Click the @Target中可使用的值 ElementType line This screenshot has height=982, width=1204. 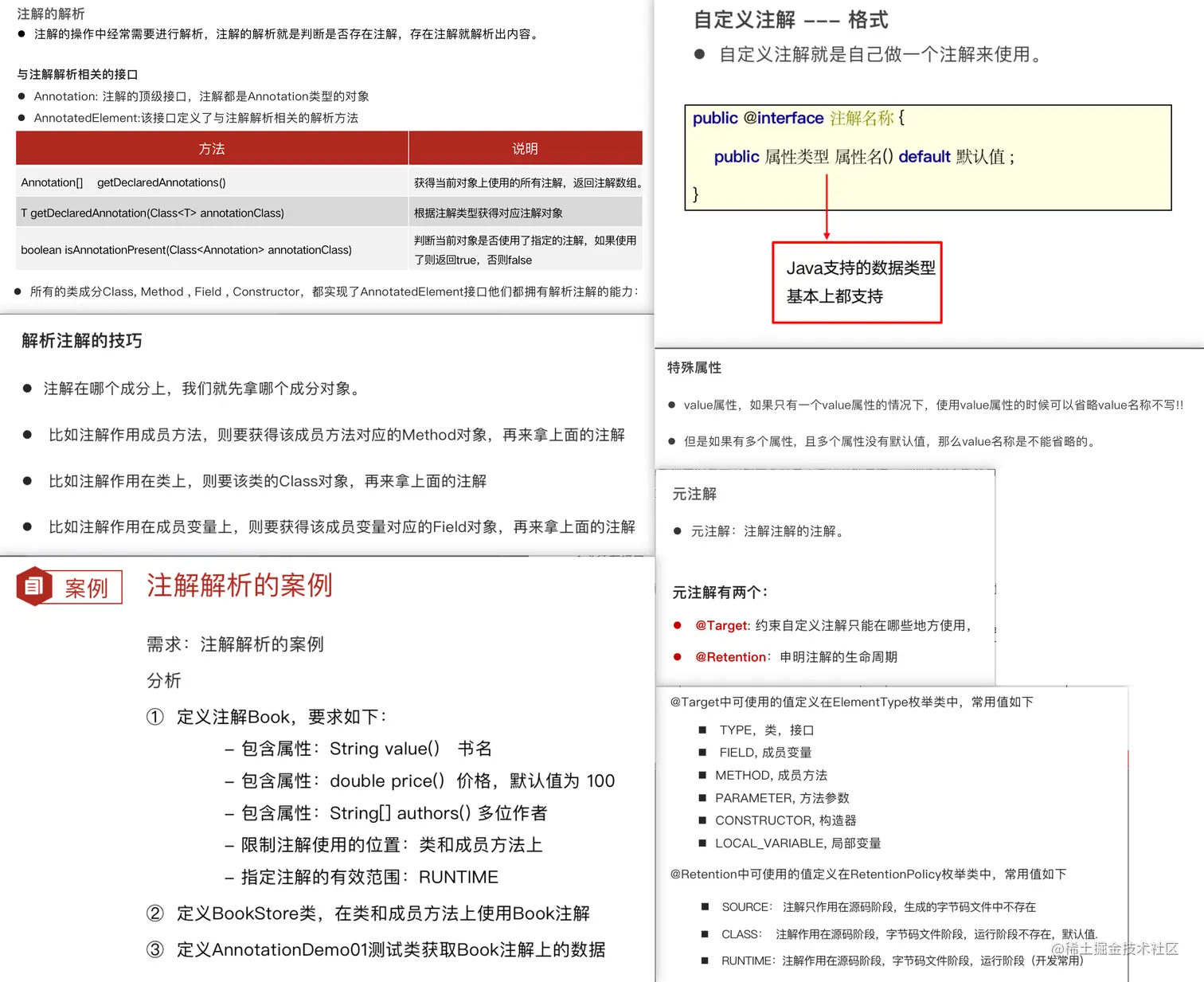coord(851,702)
